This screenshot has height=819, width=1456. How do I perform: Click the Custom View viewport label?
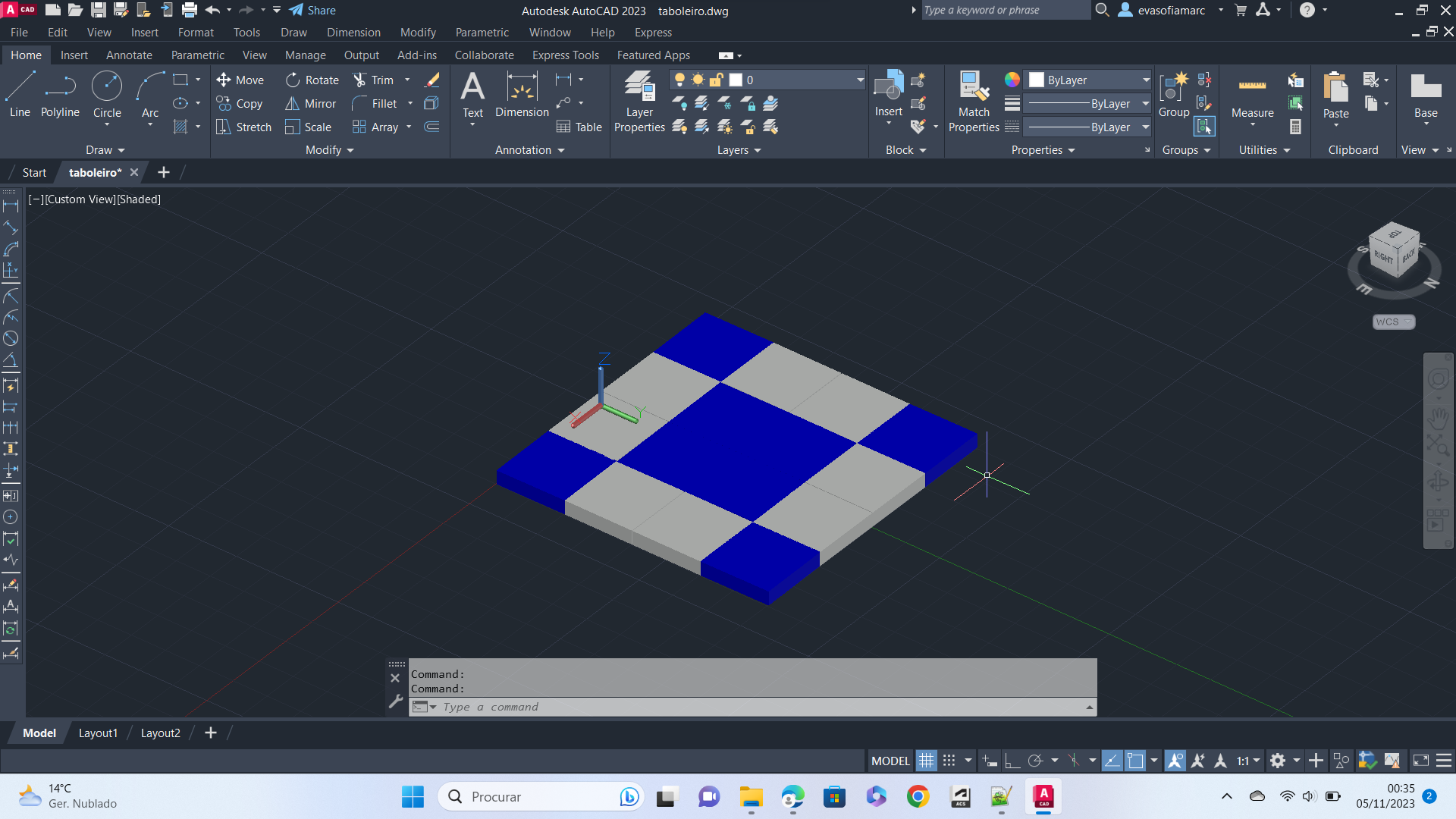point(80,199)
